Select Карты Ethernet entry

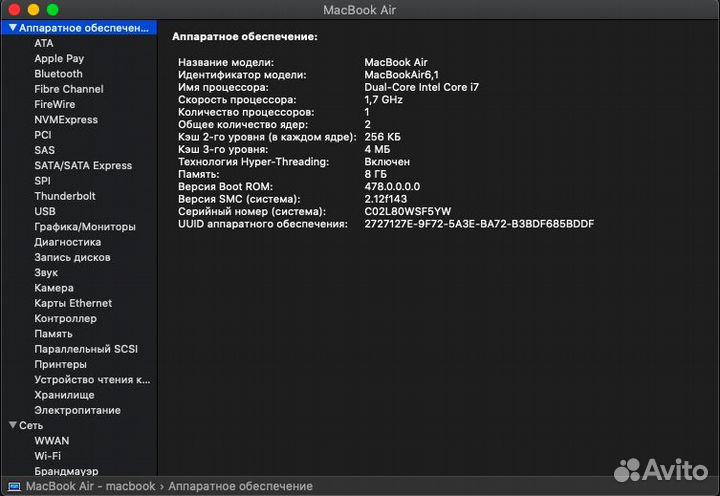73,303
